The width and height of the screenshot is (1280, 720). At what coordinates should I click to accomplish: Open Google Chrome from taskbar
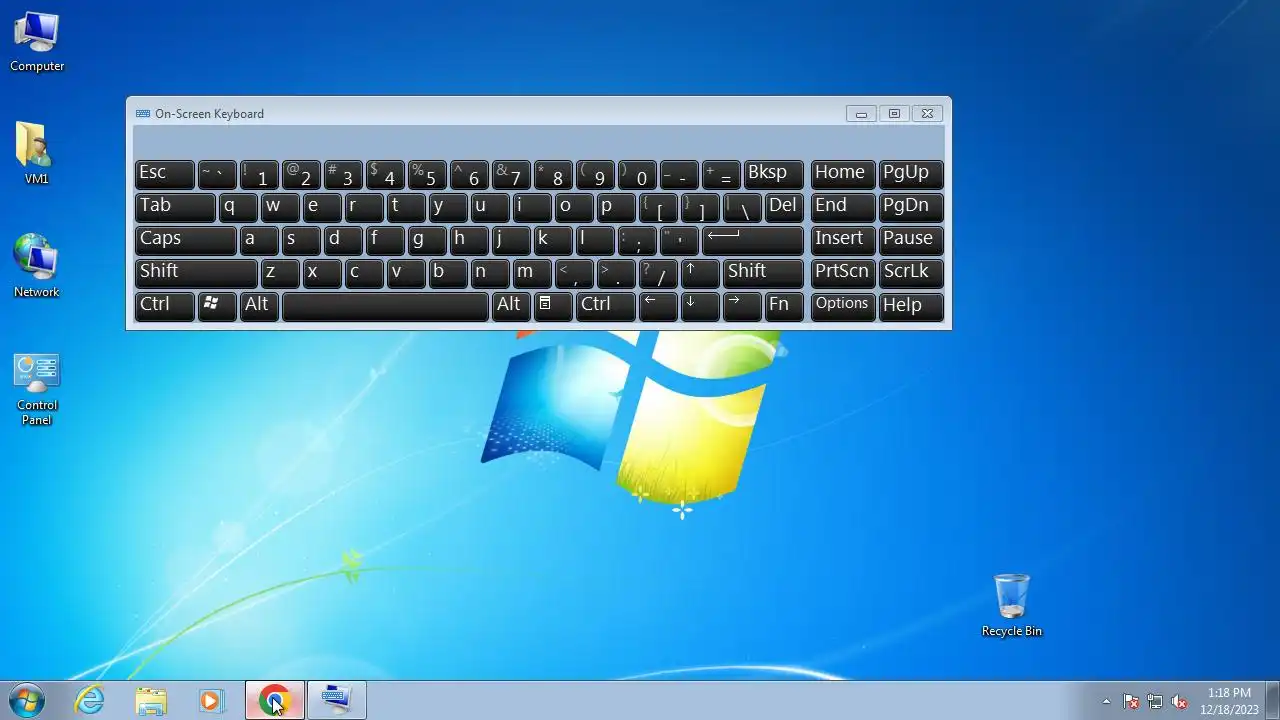[x=274, y=700]
